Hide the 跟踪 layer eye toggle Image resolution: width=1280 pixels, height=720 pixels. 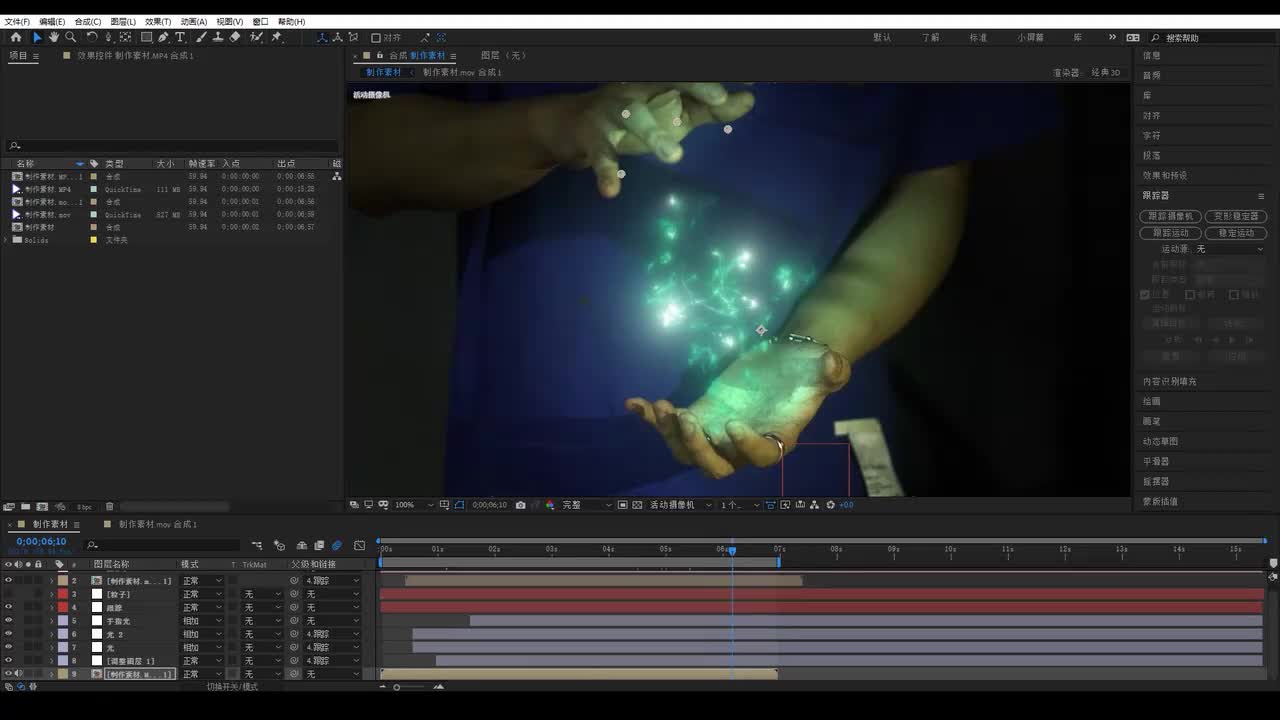click(8, 607)
